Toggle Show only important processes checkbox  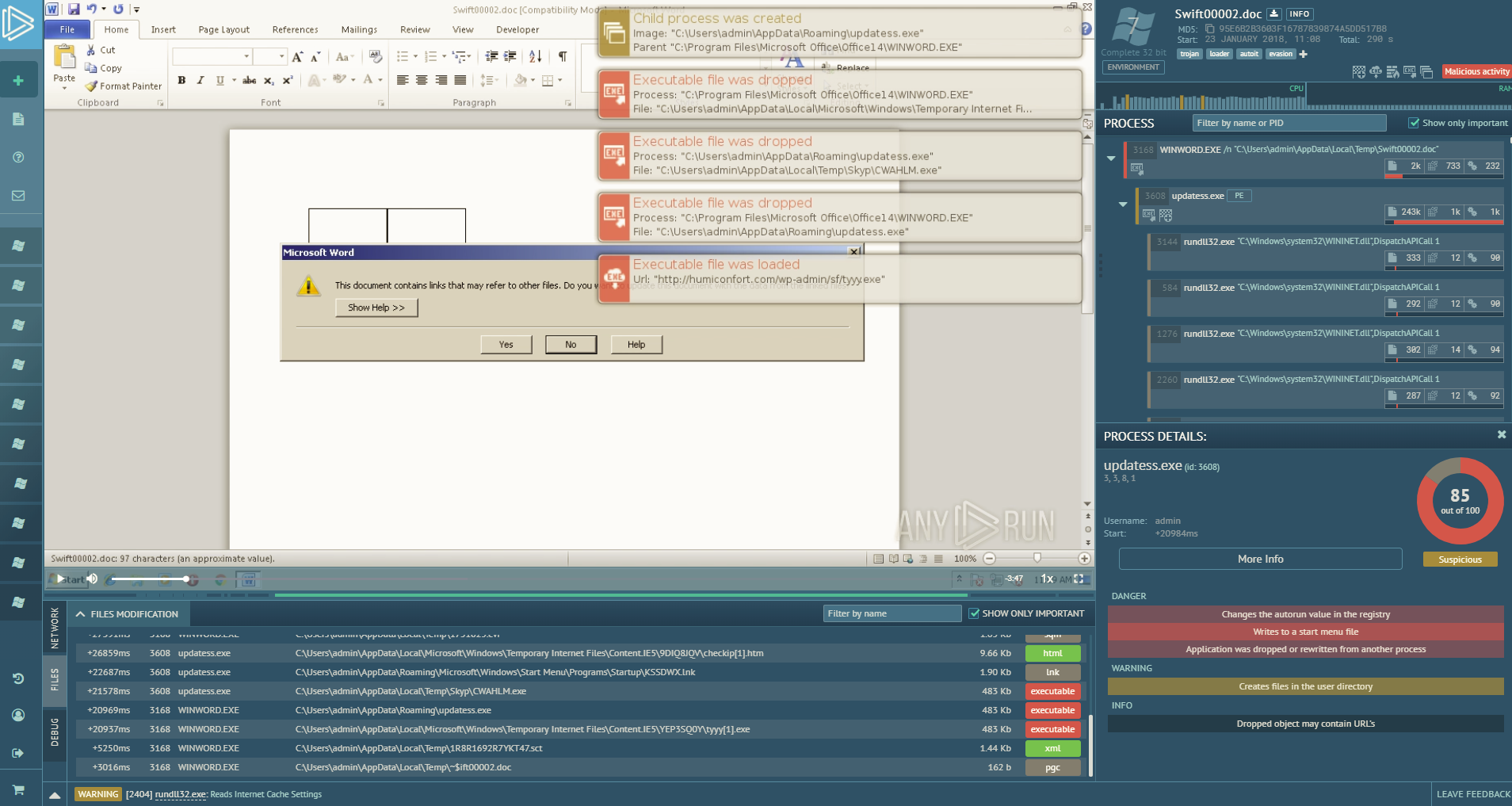[x=1413, y=123]
